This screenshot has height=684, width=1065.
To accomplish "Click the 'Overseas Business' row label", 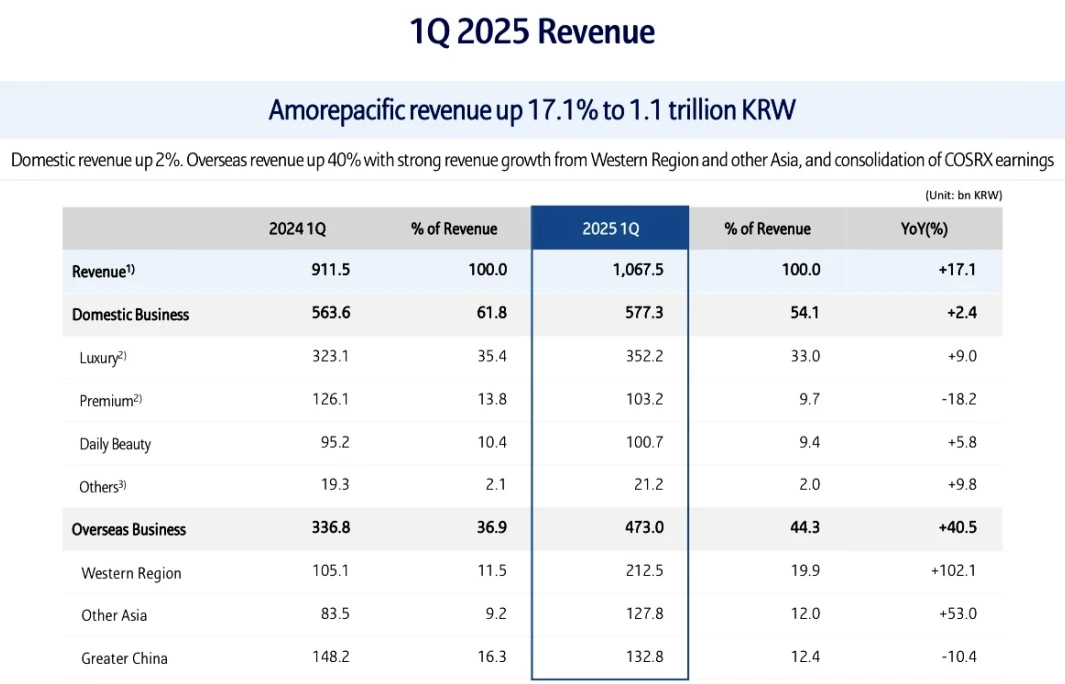I will coord(129,530).
